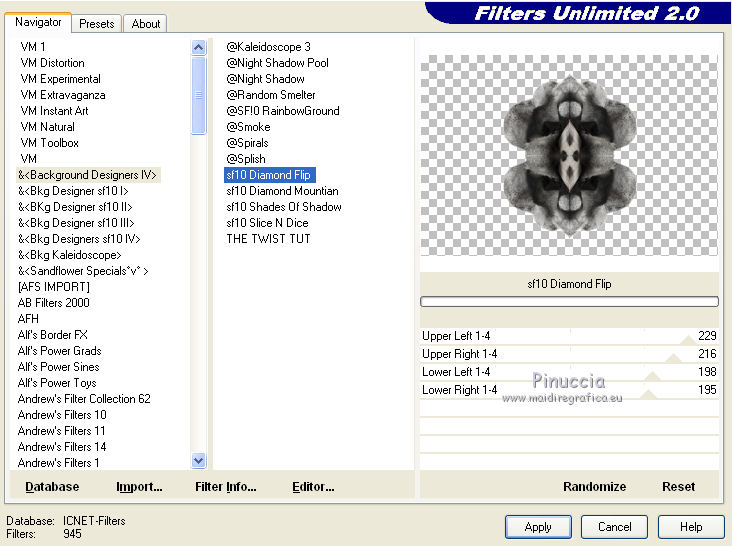Choose Andrew's Filters 14 category

62,447
